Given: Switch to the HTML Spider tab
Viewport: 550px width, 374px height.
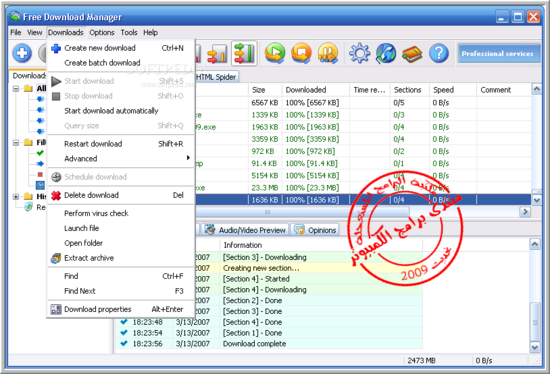Looking at the screenshot, I should pos(216,77).
